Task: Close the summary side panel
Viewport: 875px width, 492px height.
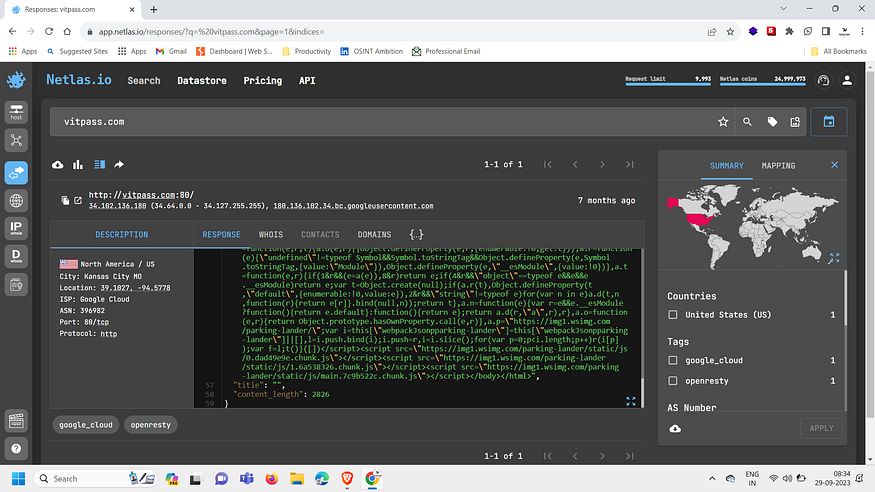Action: click(x=834, y=165)
